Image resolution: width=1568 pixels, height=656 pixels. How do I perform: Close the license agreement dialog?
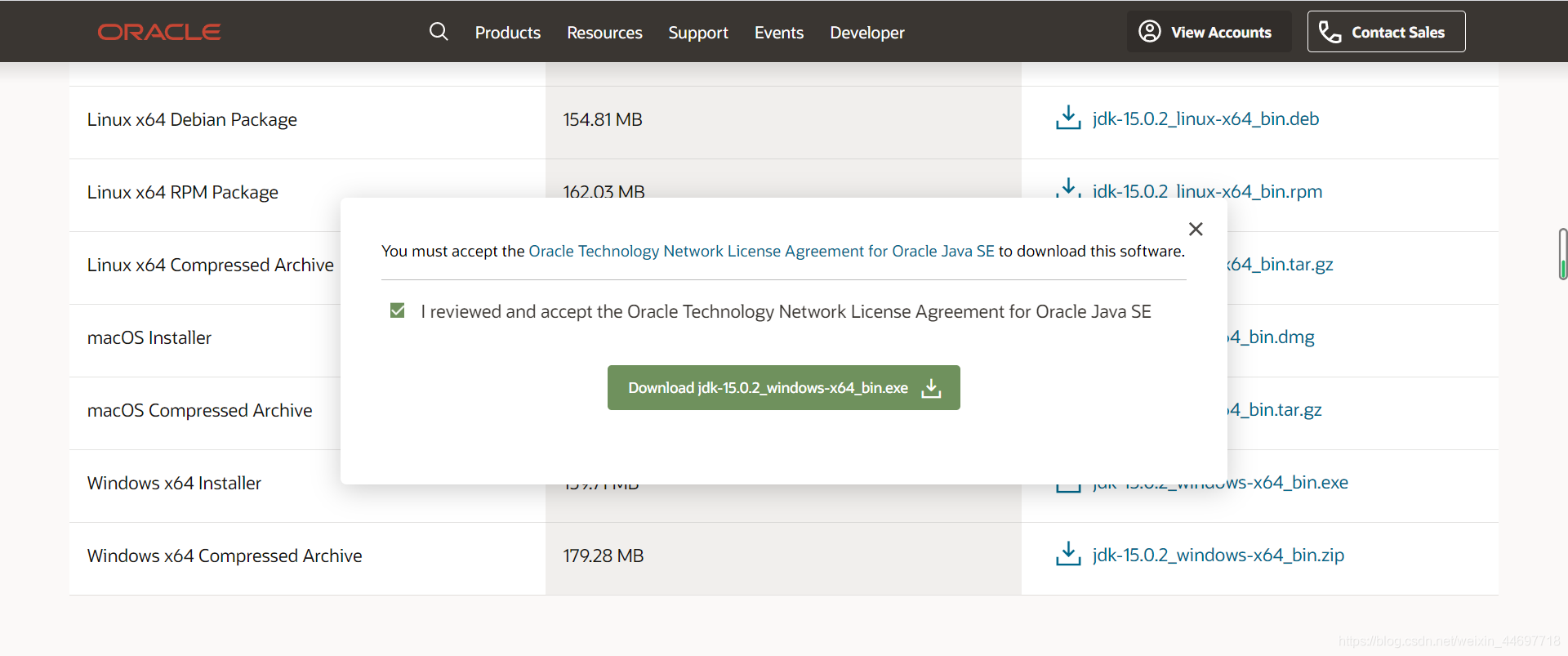1196,230
